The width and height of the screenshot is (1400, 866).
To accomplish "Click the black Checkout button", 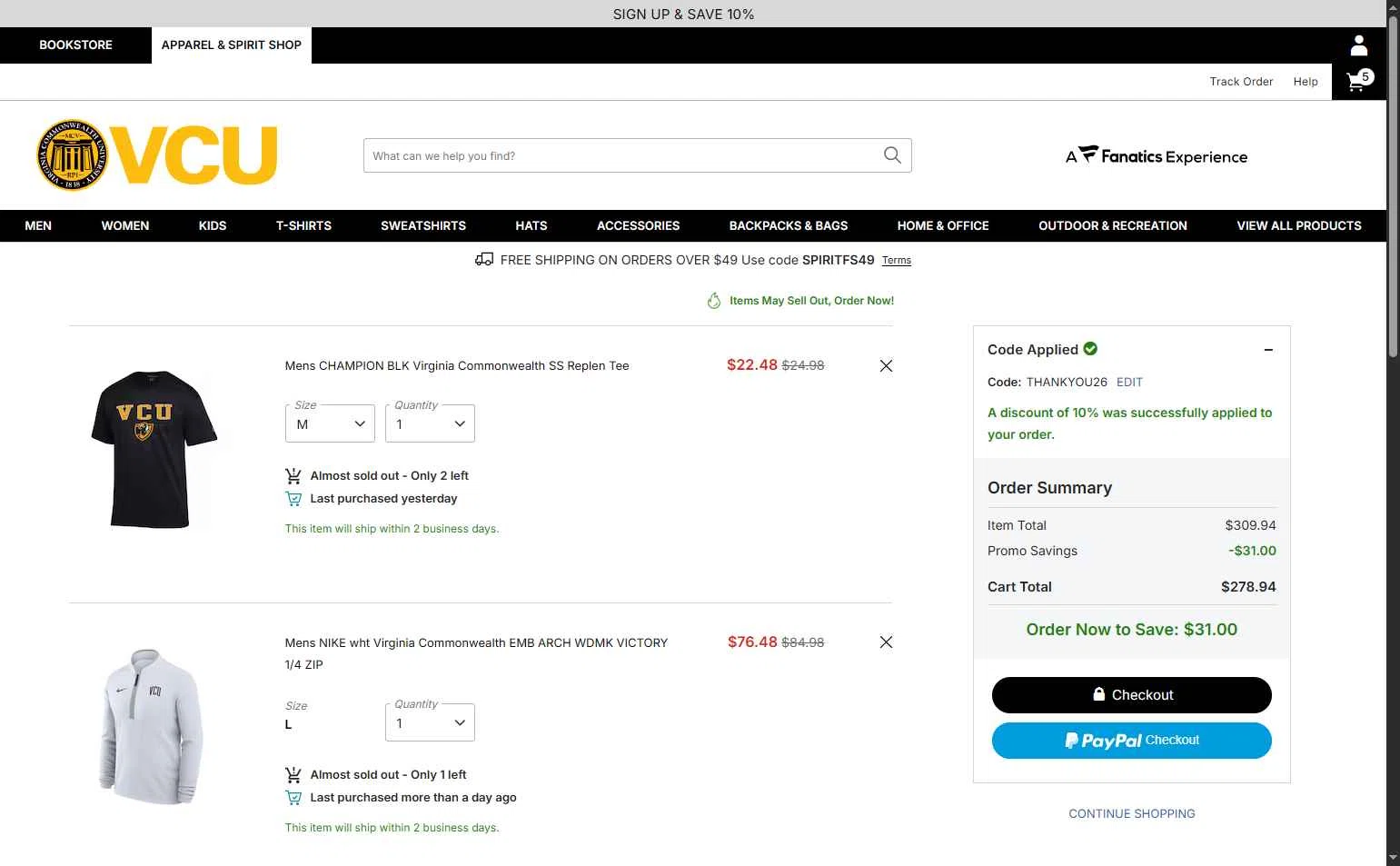I will tap(1131, 695).
